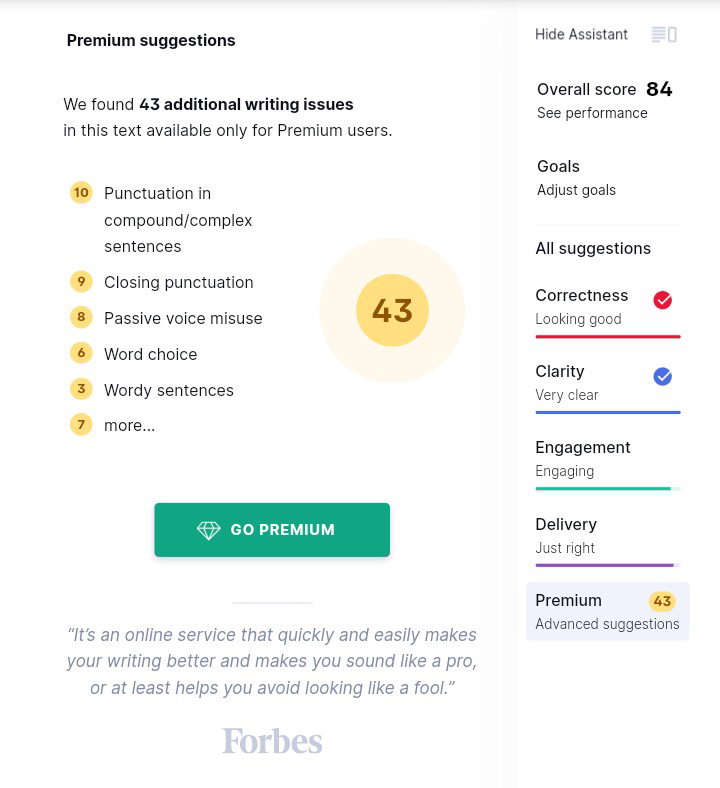Screen dimensions: 720x788
Task: Select the Premium Advanced suggestions tab
Action: (x=607, y=612)
